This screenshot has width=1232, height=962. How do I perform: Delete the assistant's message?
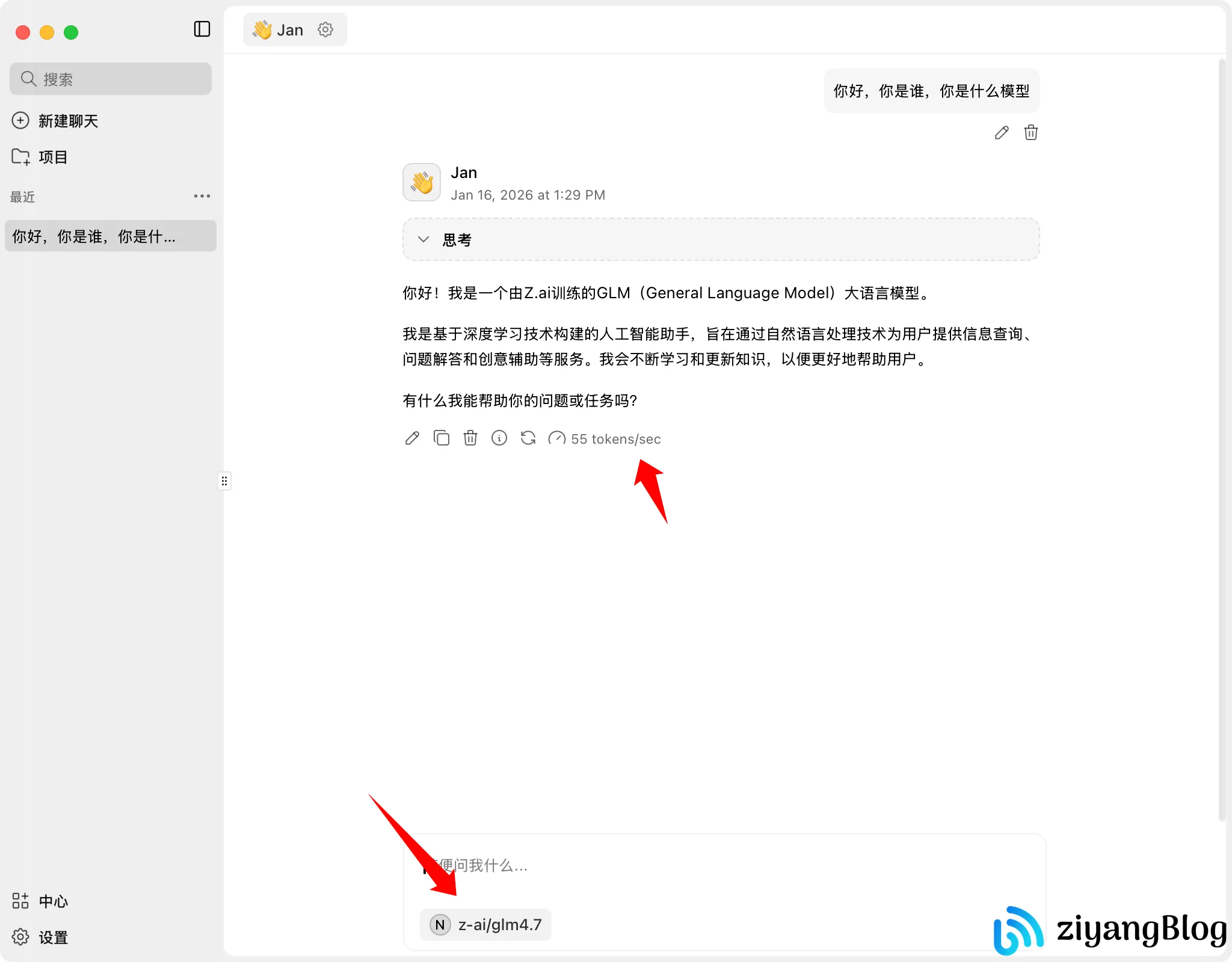(x=470, y=438)
